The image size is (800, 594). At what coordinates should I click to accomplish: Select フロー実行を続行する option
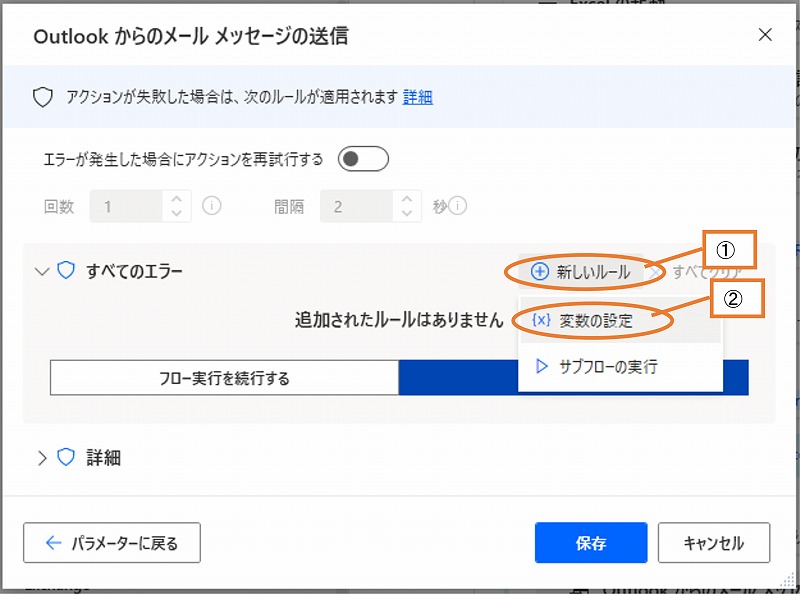coord(224,378)
